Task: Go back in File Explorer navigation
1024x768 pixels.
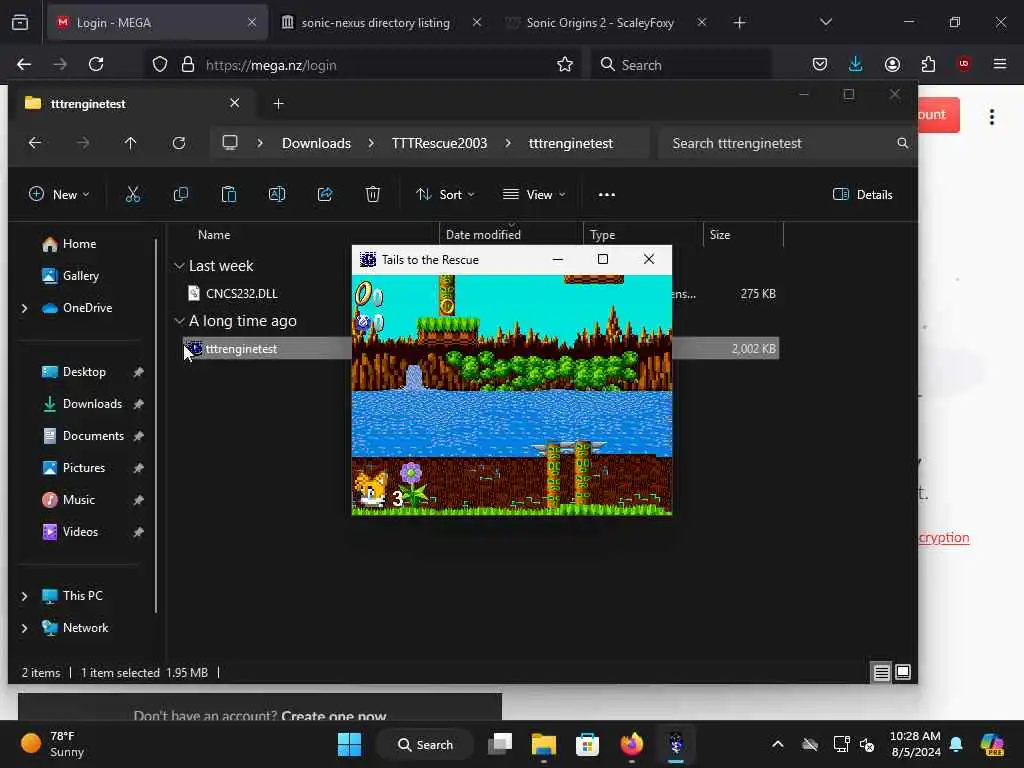Action: pyautogui.click(x=35, y=143)
